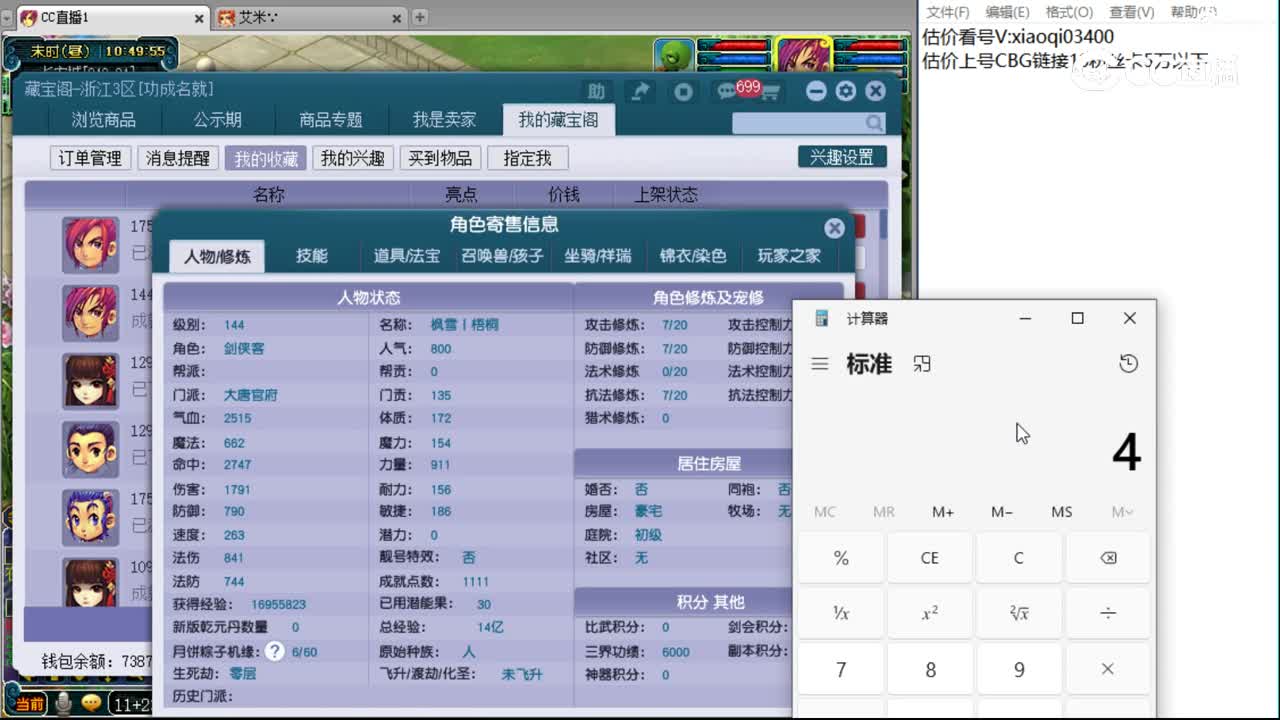
Task: Open the shopping cart icon in 藏宝阁 title bar
Action: click(x=770, y=91)
